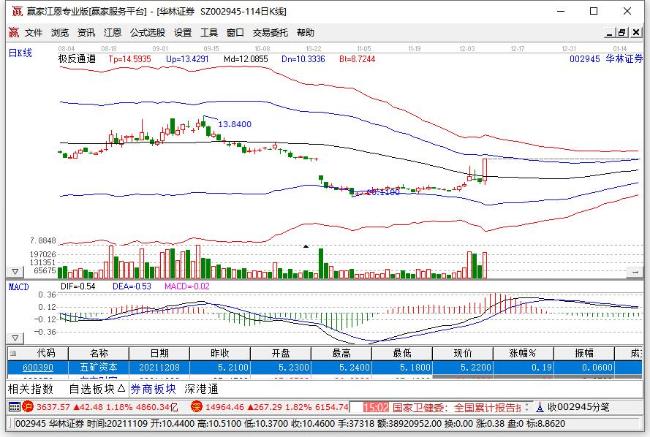Click the small black triangle marker above volume bars
The width and height of the screenshot is (650, 437).
306,247
